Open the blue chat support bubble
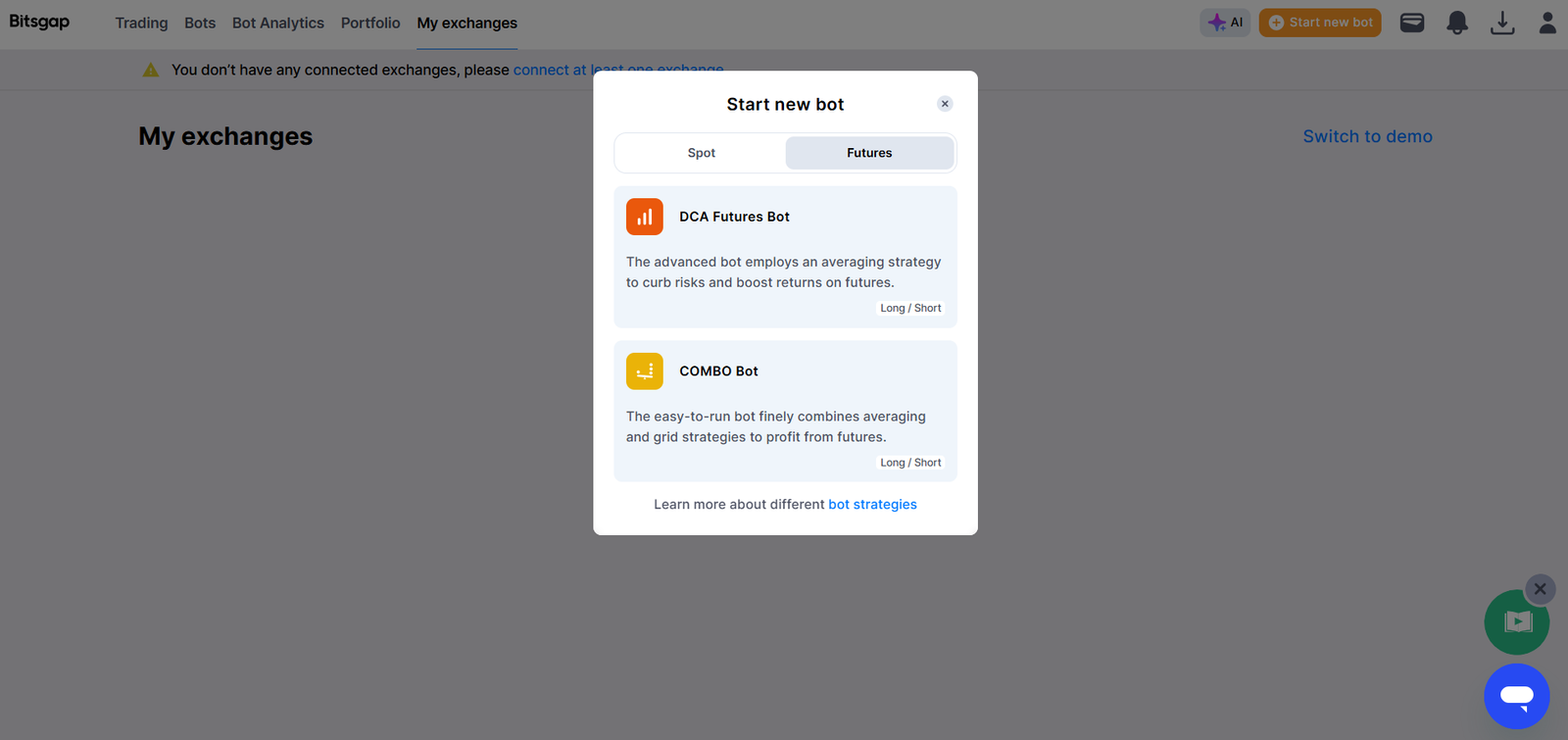Image resolution: width=1568 pixels, height=740 pixels. point(1516,696)
